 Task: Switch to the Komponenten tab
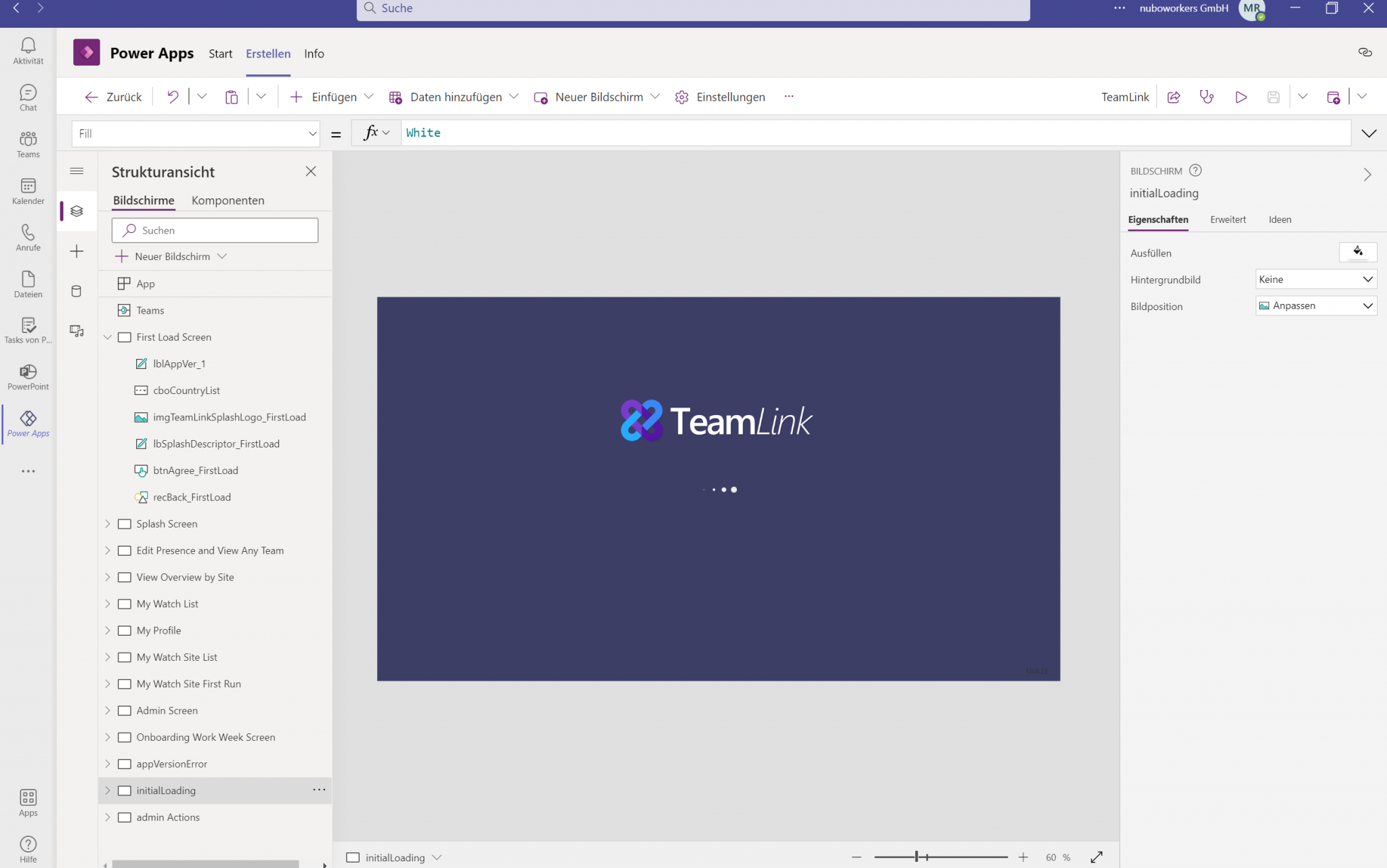pos(228,200)
